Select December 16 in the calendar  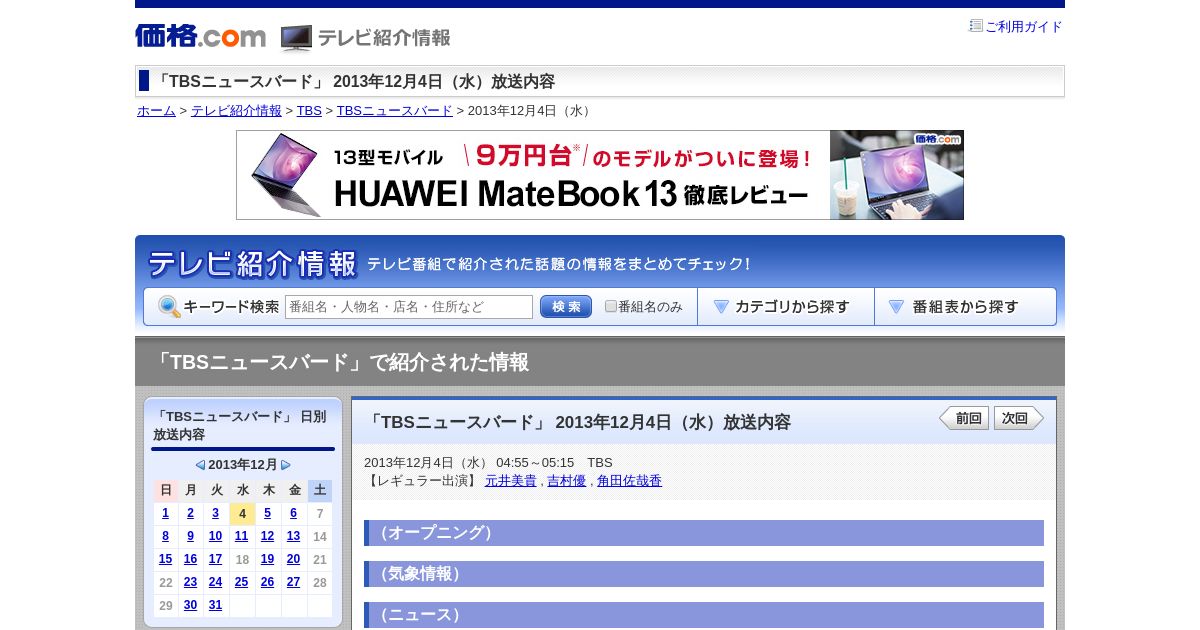click(190, 559)
